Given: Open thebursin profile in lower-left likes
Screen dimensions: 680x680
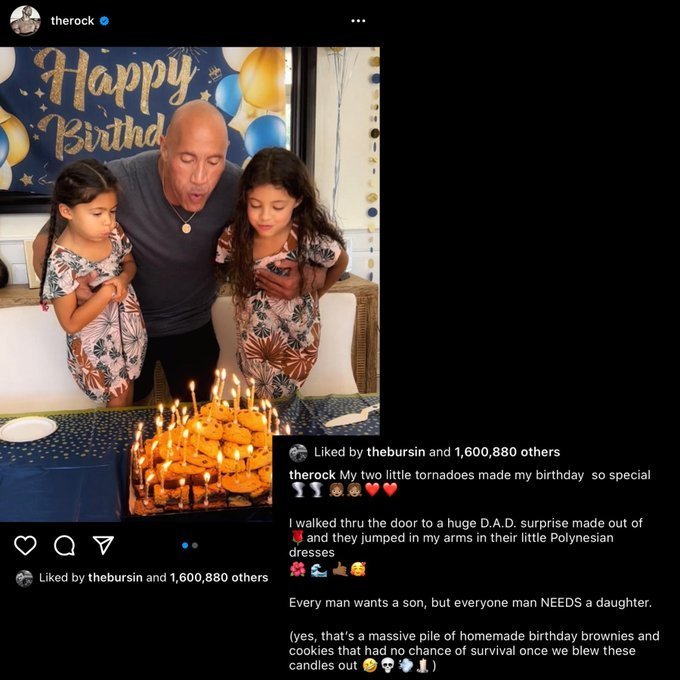Looking at the screenshot, I should [115, 578].
